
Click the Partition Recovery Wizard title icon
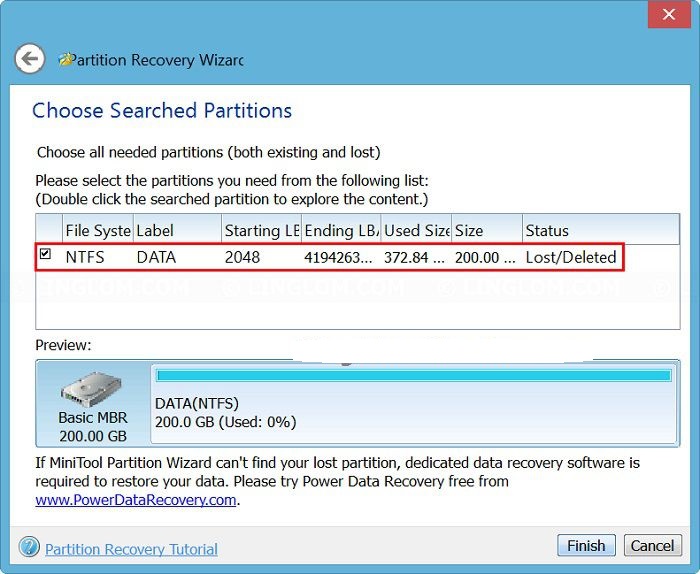pyautogui.click(x=66, y=60)
